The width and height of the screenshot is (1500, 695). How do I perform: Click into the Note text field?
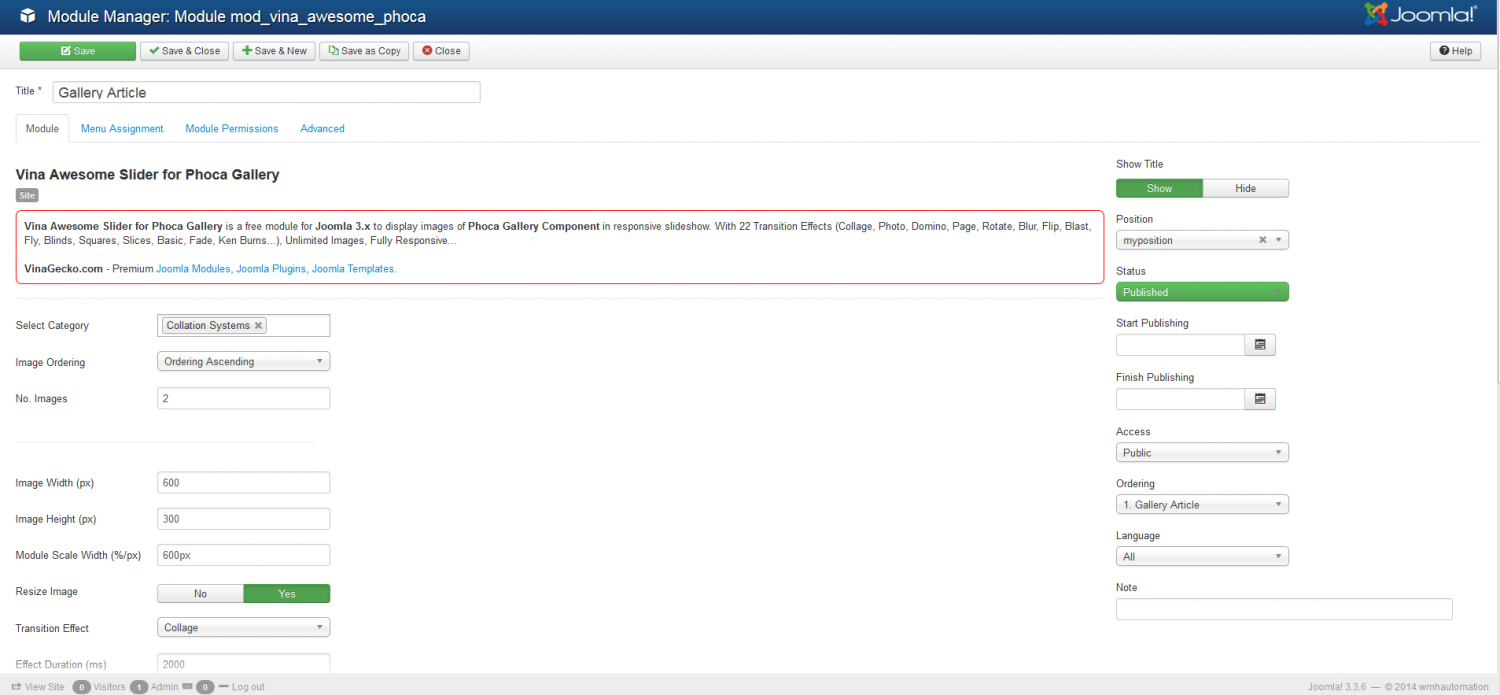(1283, 609)
